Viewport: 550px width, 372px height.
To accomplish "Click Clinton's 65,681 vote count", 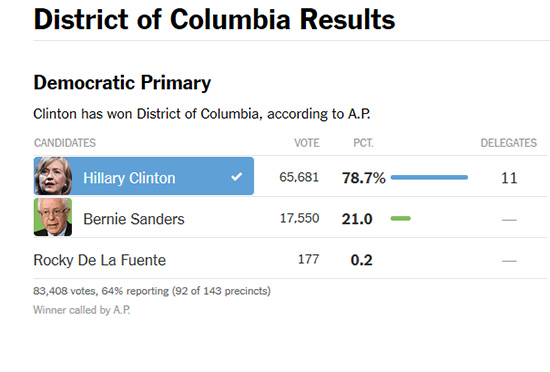I will coord(299,177).
